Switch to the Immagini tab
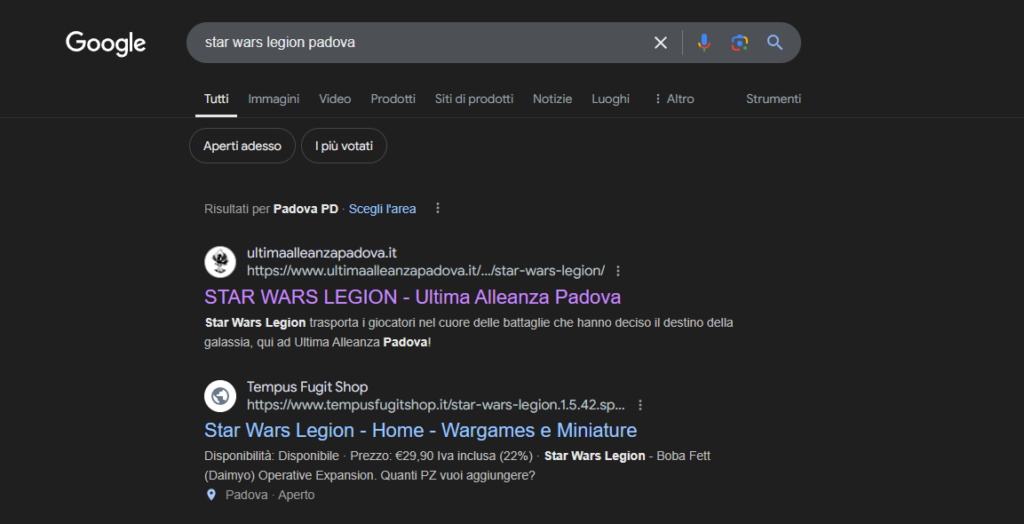1024x524 pixels. pos(274,99)
